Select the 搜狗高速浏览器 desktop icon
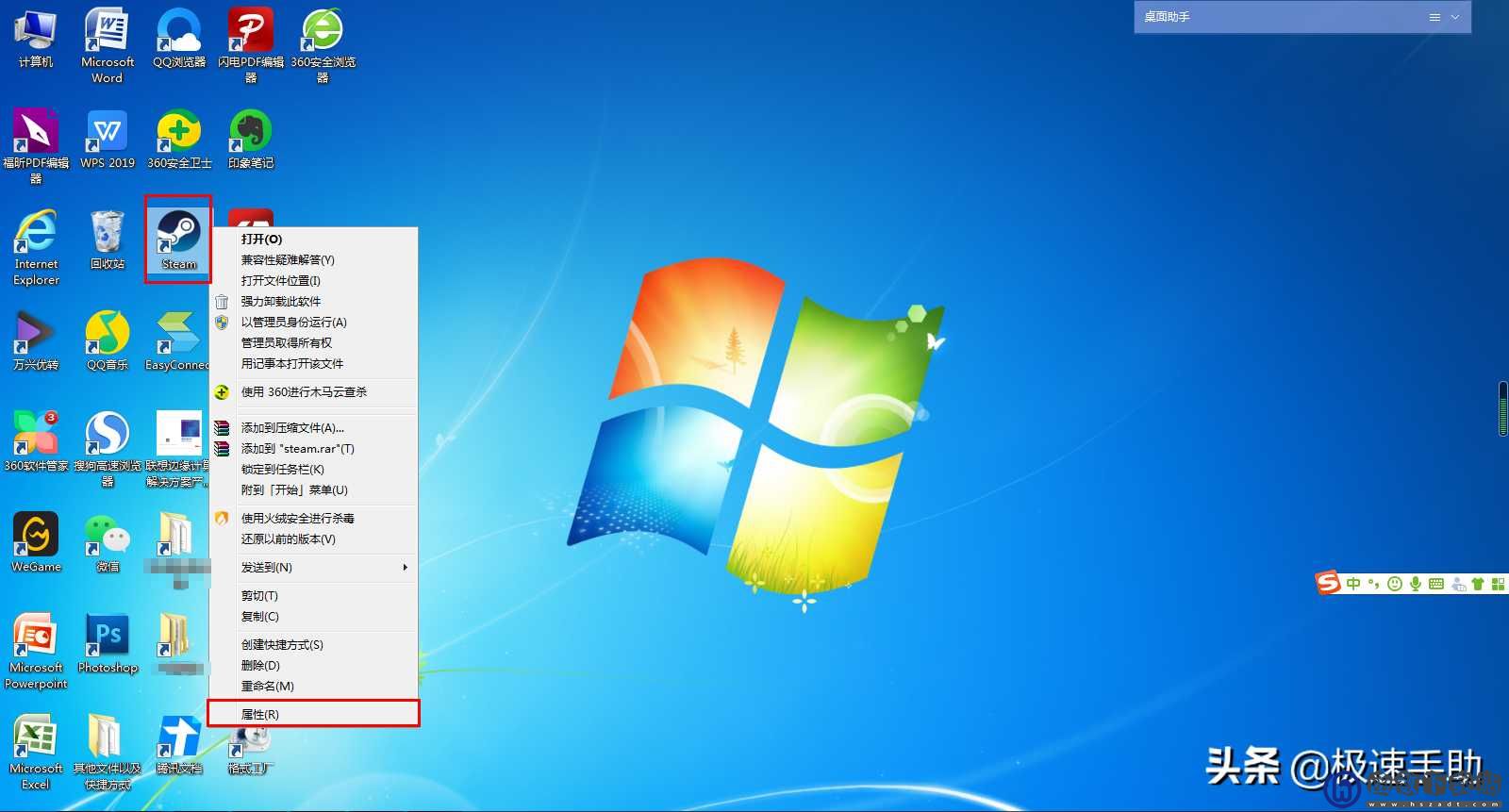 click(x=108, y=450)
